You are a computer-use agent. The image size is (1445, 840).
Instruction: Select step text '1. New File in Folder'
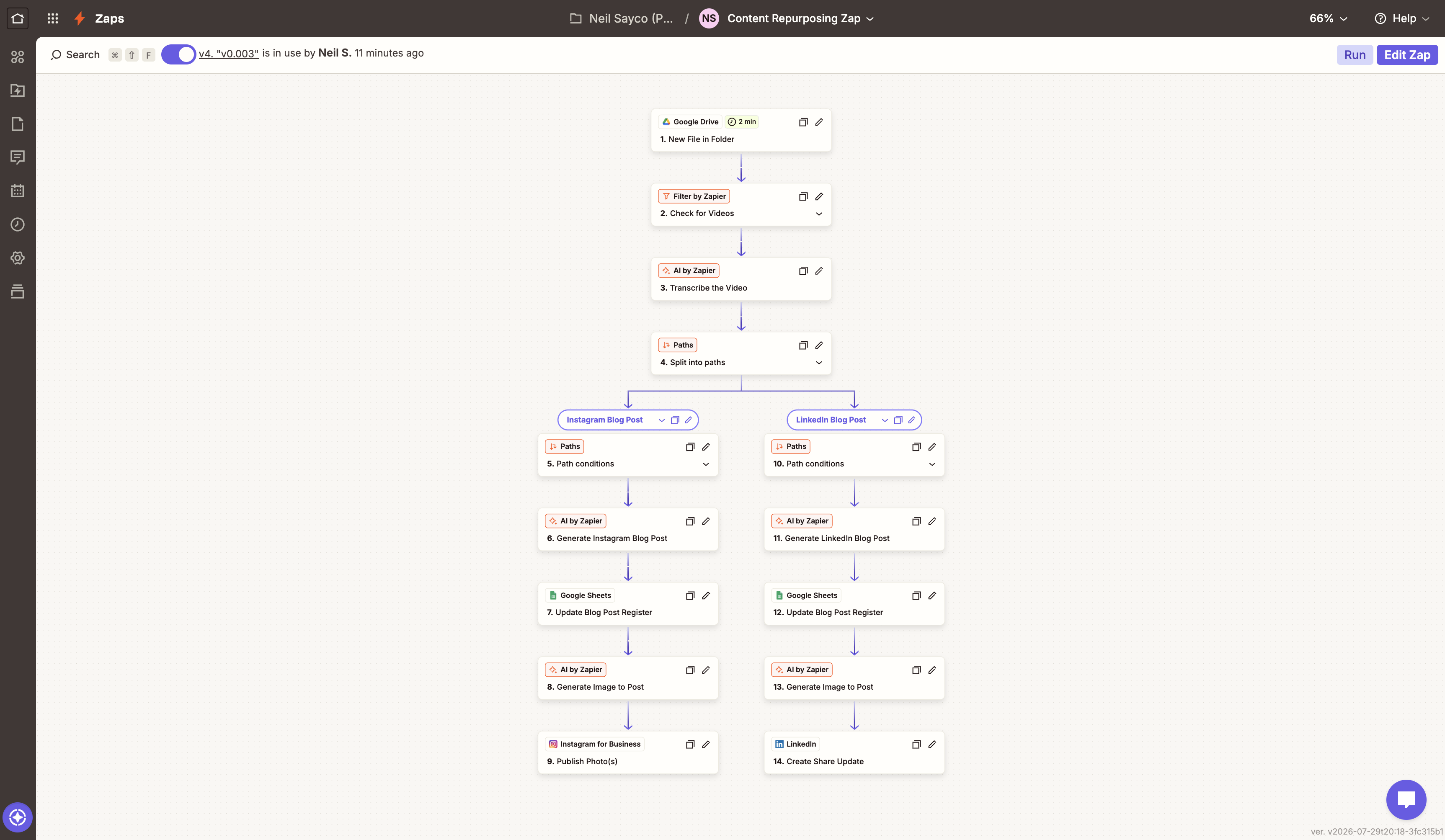697,139
